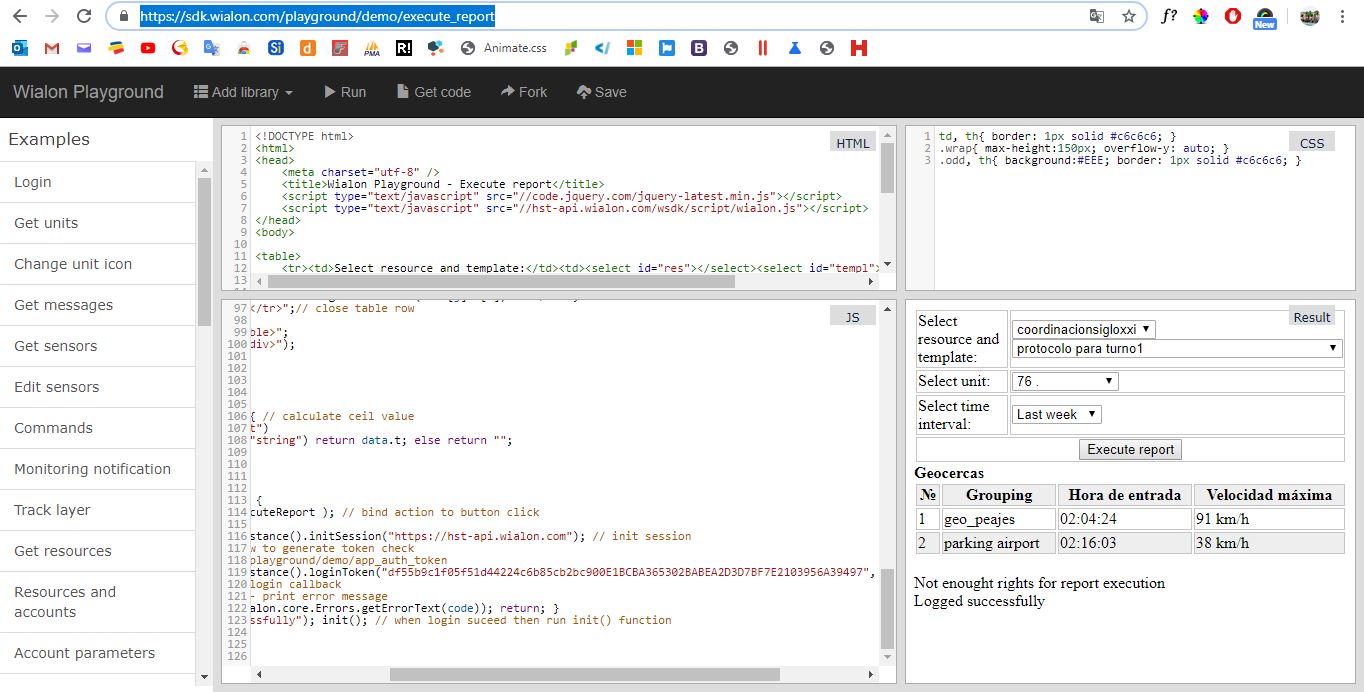Open the Monitoring notification example
The height and width of the screenshot is (692, 1364).
[x=92, y=469]
